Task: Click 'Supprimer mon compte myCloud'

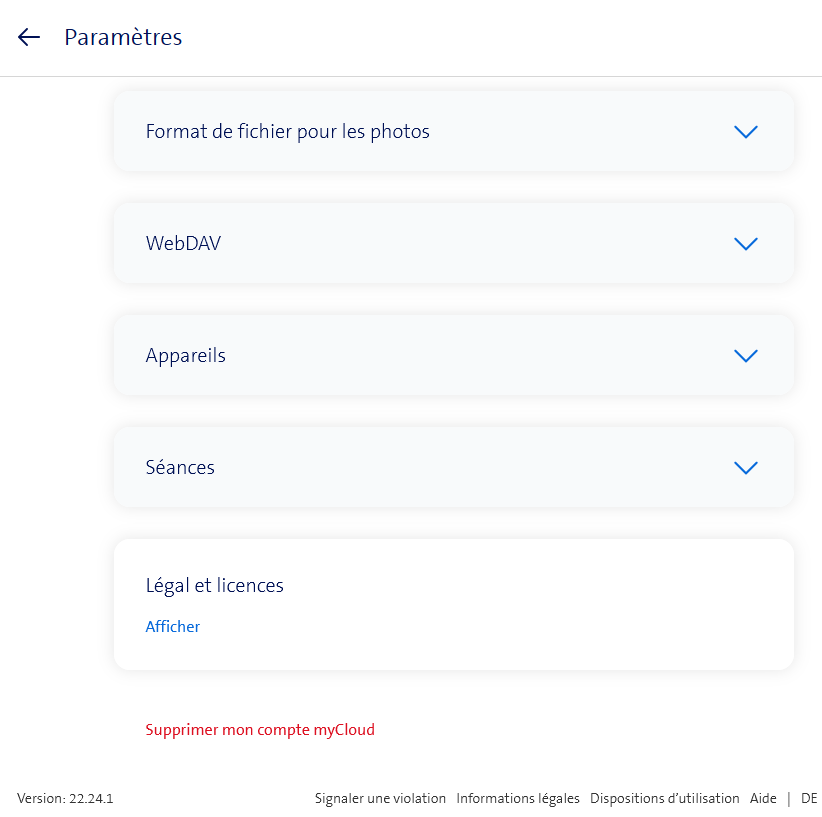Action: [260, 730]
